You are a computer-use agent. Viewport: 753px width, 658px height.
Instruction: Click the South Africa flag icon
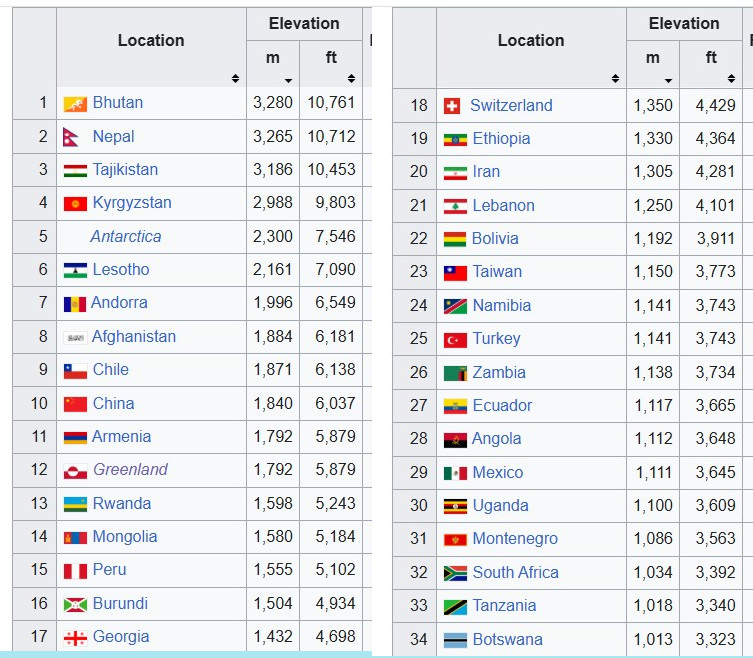pos(455,573)
